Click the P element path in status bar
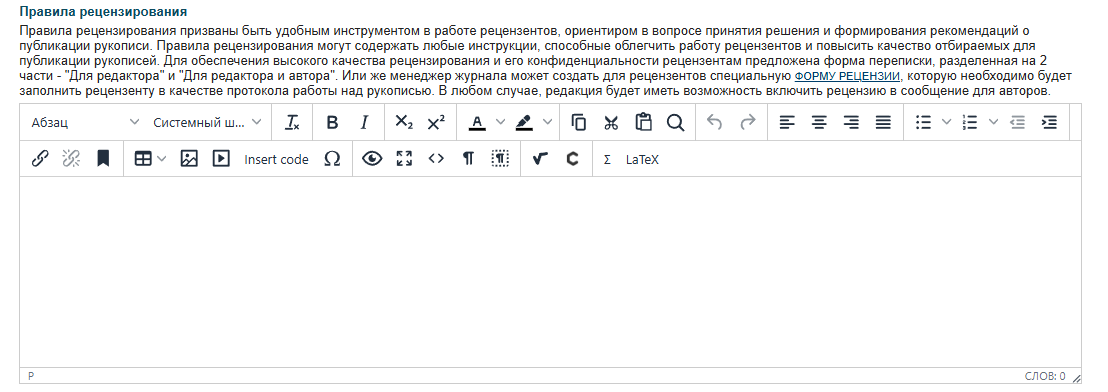Image resolution: width=1108 pixels, height=392 pixels. pyautogui.click(x=31, y=376)
